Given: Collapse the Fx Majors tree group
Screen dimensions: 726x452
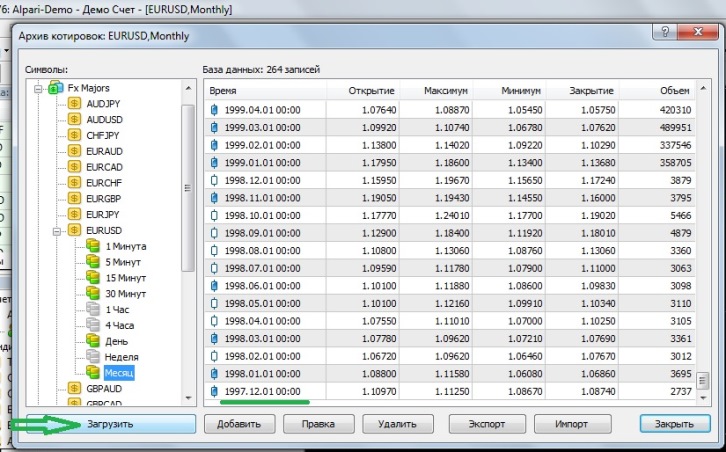Looking at the screenshot, I should click(x=39, y=88).
